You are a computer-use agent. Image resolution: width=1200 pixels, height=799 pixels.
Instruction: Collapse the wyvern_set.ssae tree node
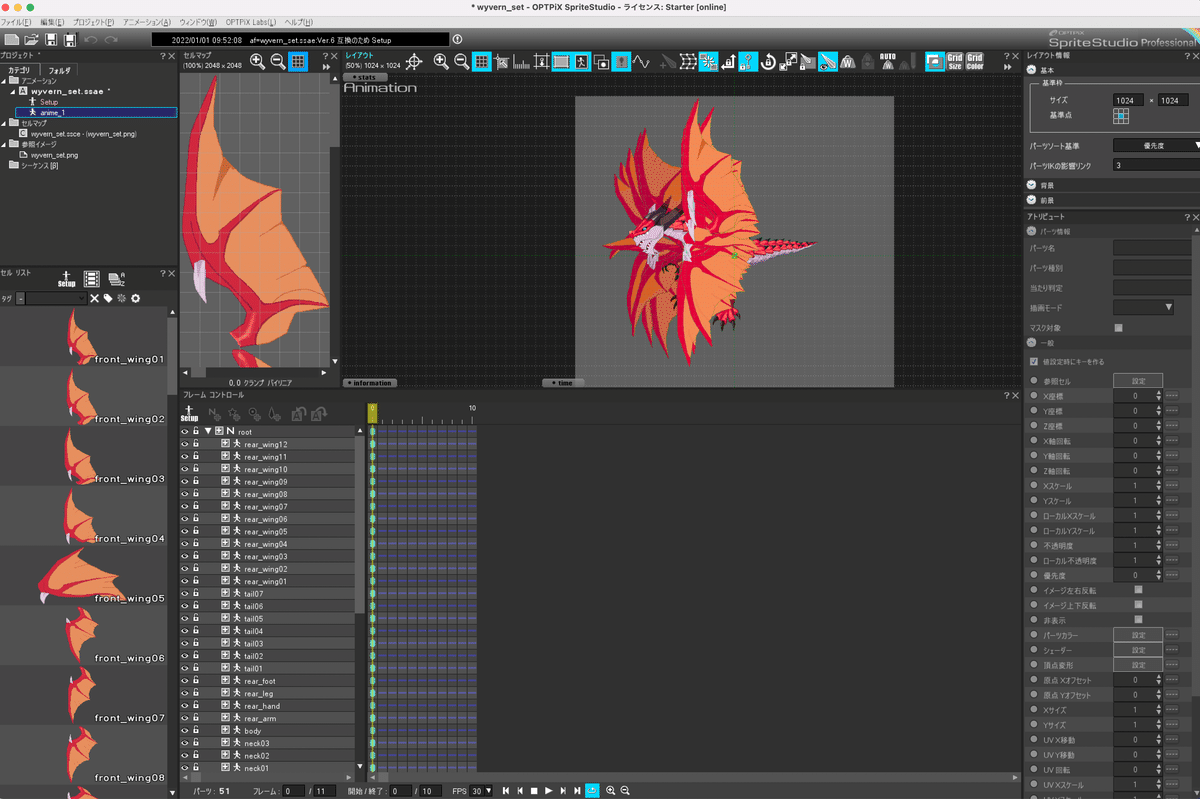click(13, 91)
